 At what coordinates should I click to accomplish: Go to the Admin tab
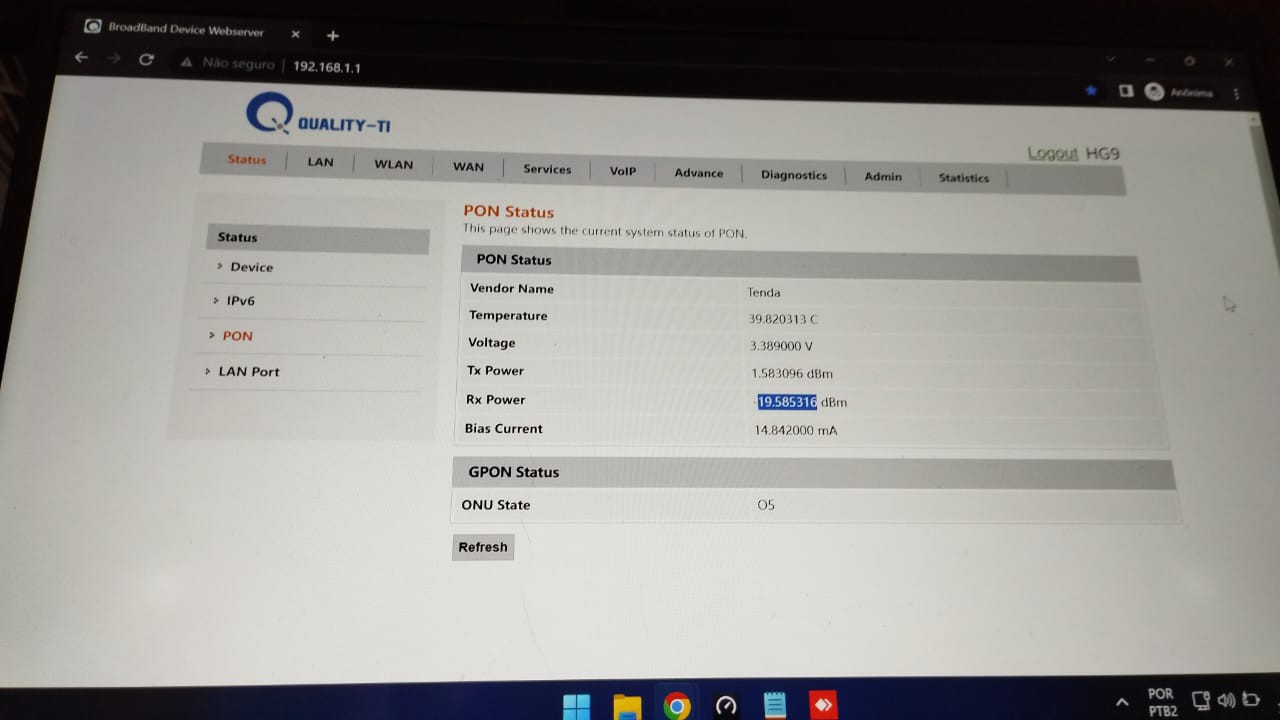point(882,177)
